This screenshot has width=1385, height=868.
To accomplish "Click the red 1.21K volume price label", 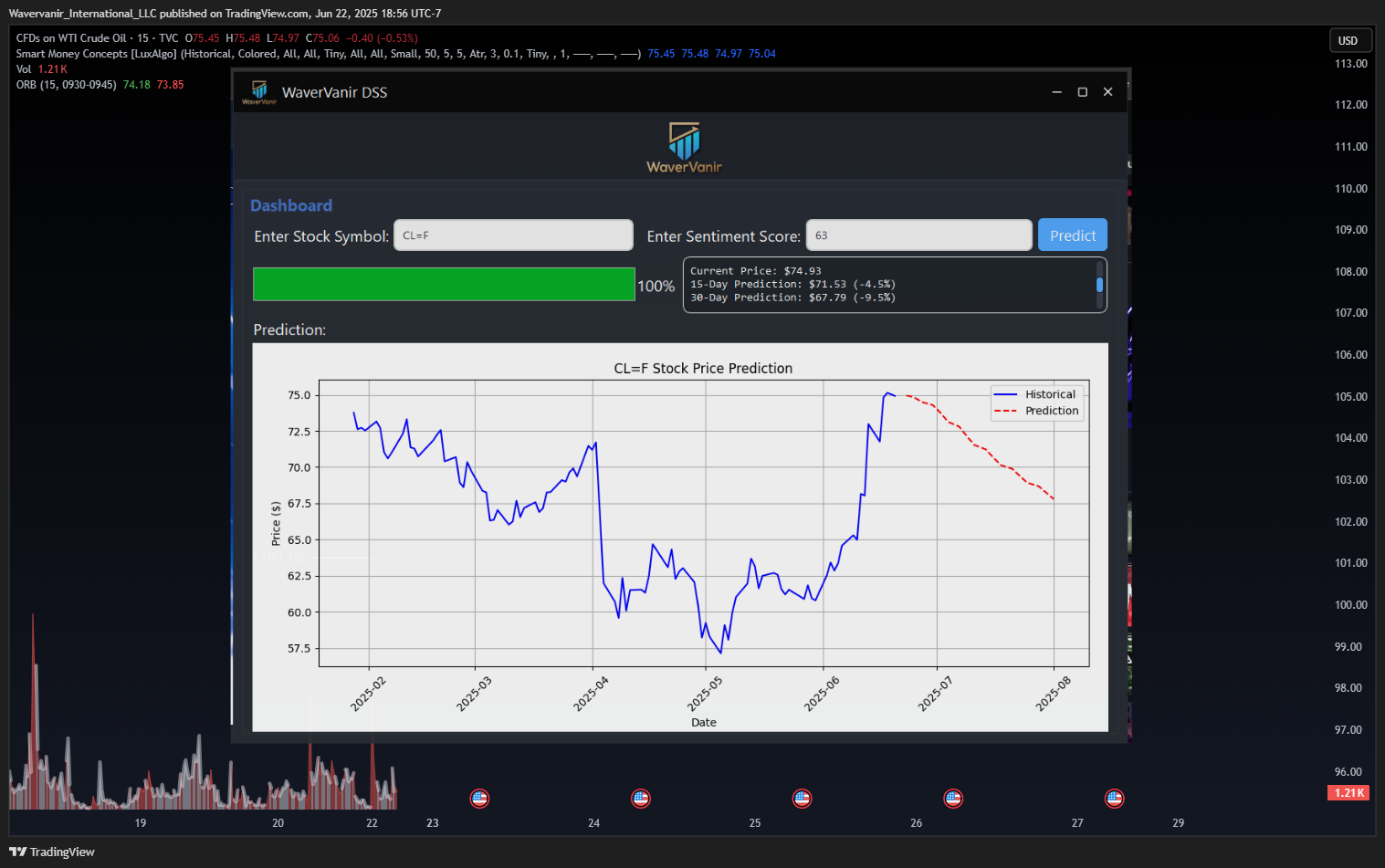I will pos(1348,793).
